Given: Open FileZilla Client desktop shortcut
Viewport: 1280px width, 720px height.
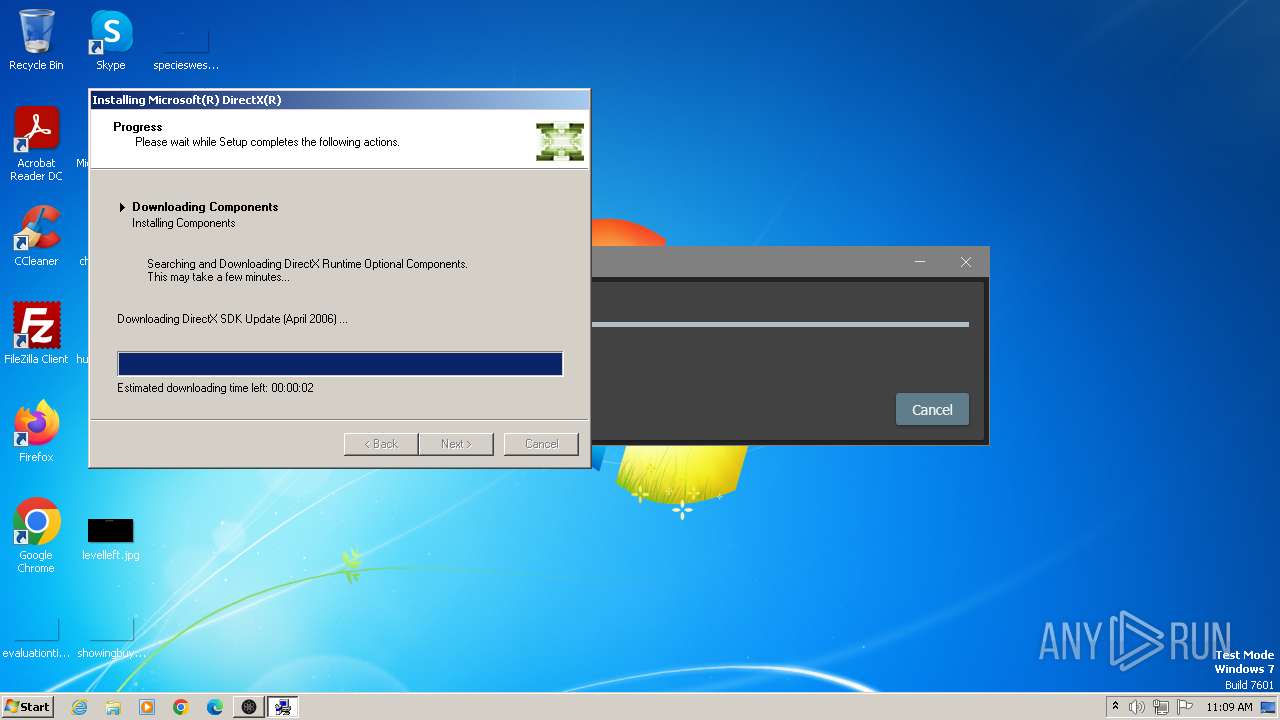Looking at the screenshot, I should click(x=36, y=333).
